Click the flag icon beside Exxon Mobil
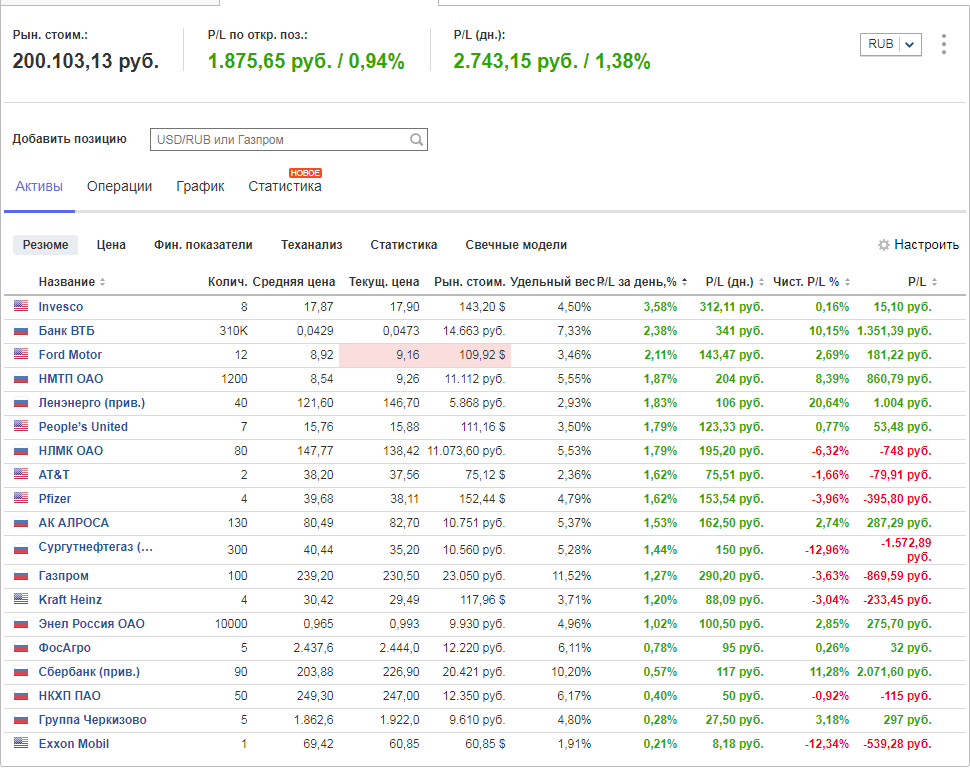Viewport: 970px width, 769px height. tap(21, 743)
